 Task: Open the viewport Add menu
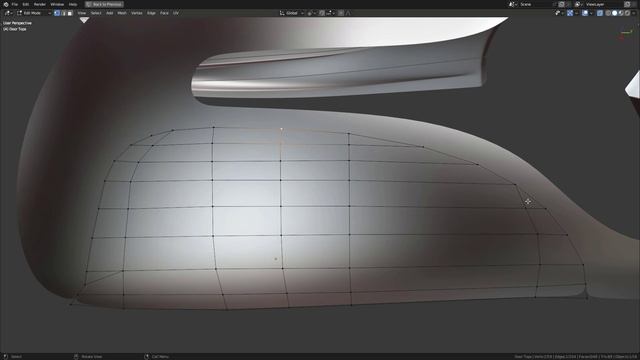(x=109, y=13)
